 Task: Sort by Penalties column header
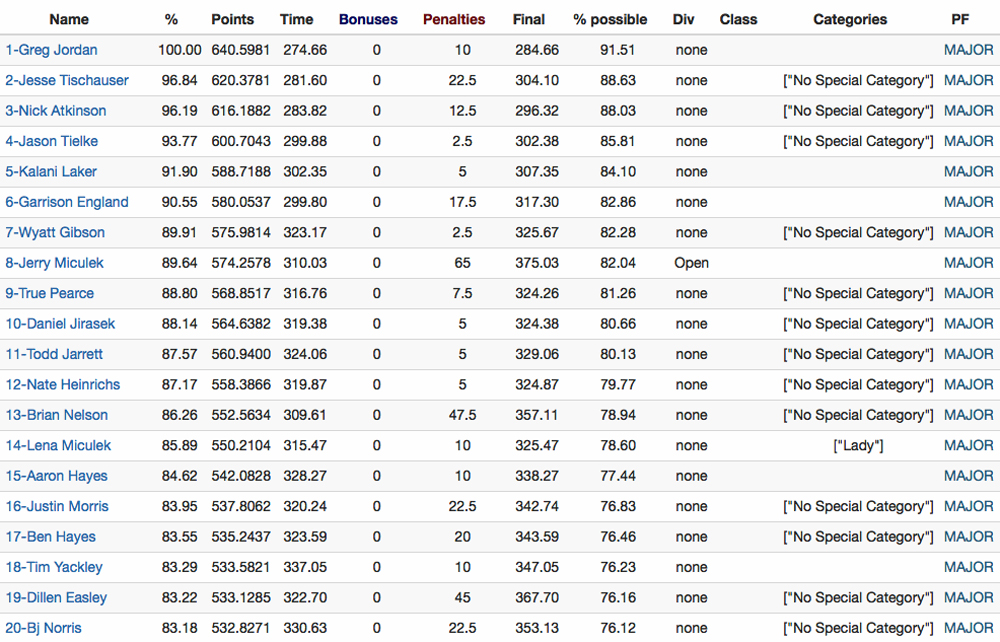[x=453, y=20]
